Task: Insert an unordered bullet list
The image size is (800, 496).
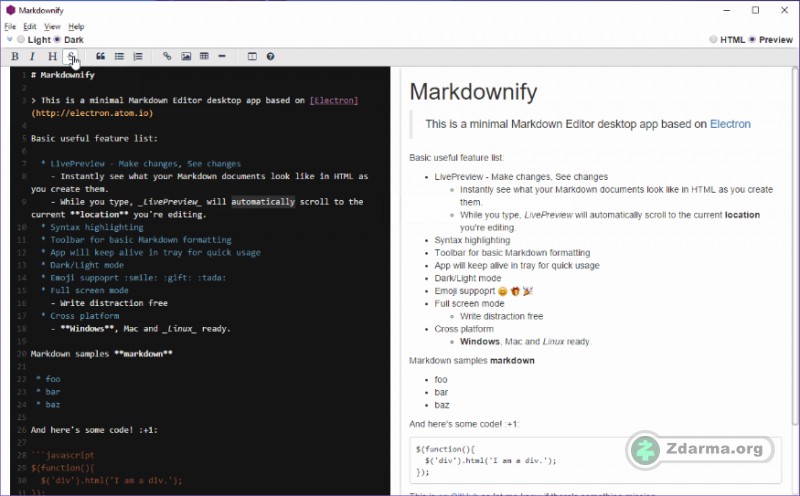Action: [x=119, y=57]
